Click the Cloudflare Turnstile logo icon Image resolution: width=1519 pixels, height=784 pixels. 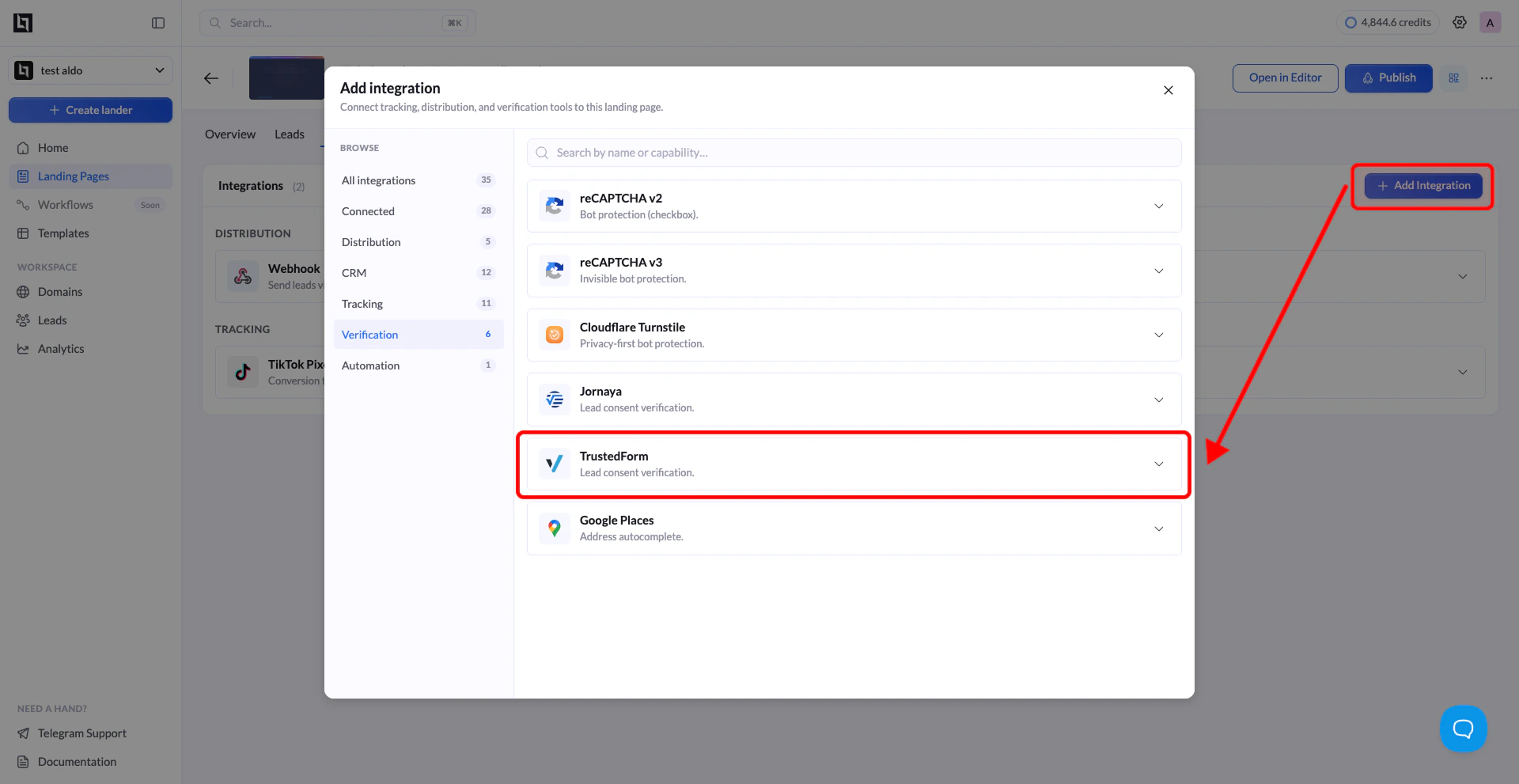(555, 335)
